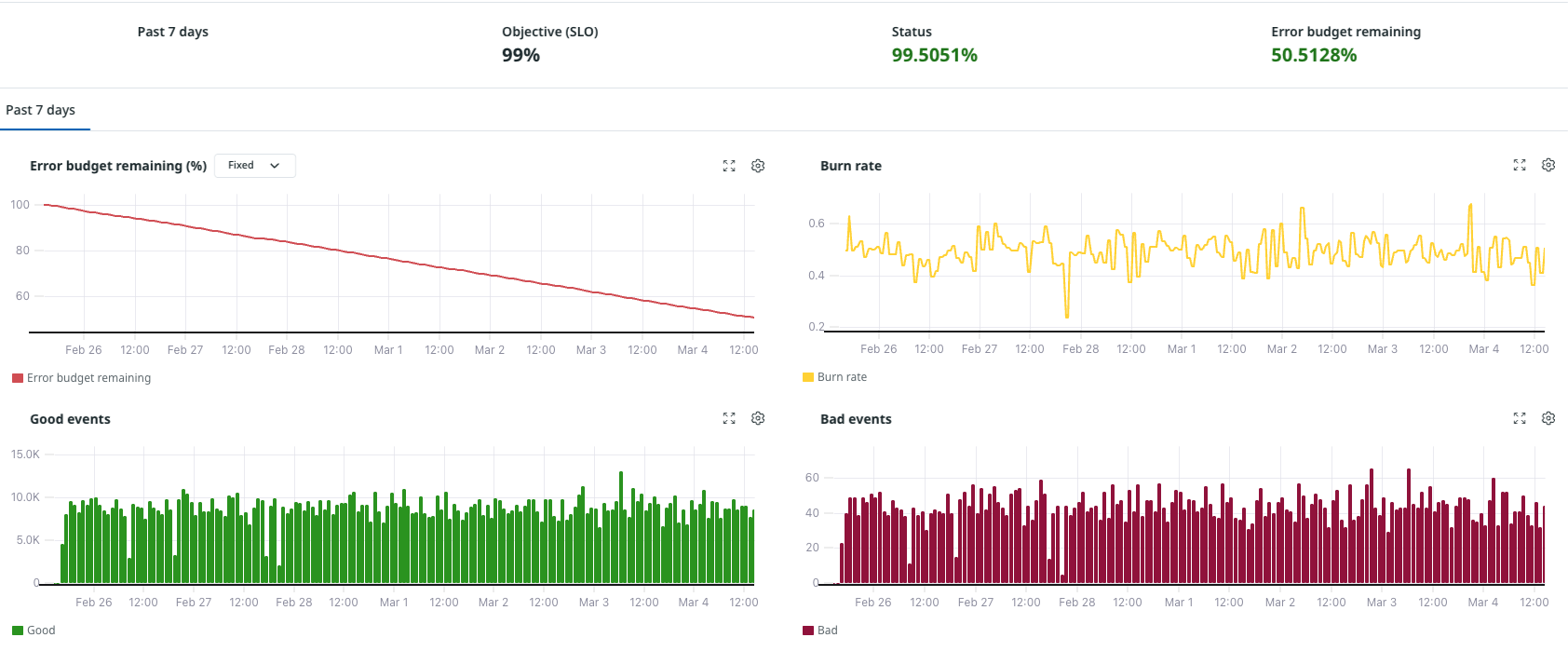The width and height of the screenshot is (1568, 651).
Task: Click the Burn rate chart title
Action: pos(850,166)
